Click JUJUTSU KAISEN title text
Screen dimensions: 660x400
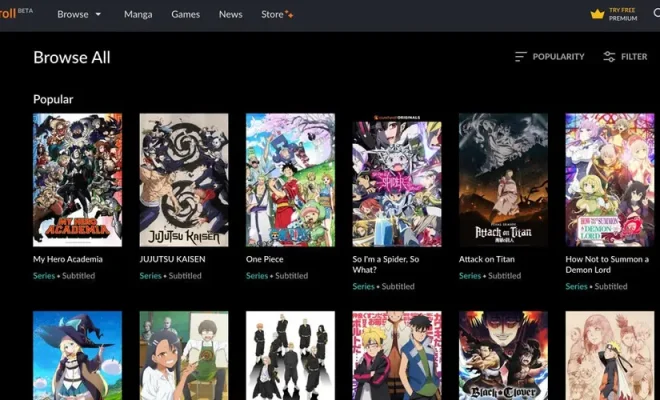click(173, 259)
